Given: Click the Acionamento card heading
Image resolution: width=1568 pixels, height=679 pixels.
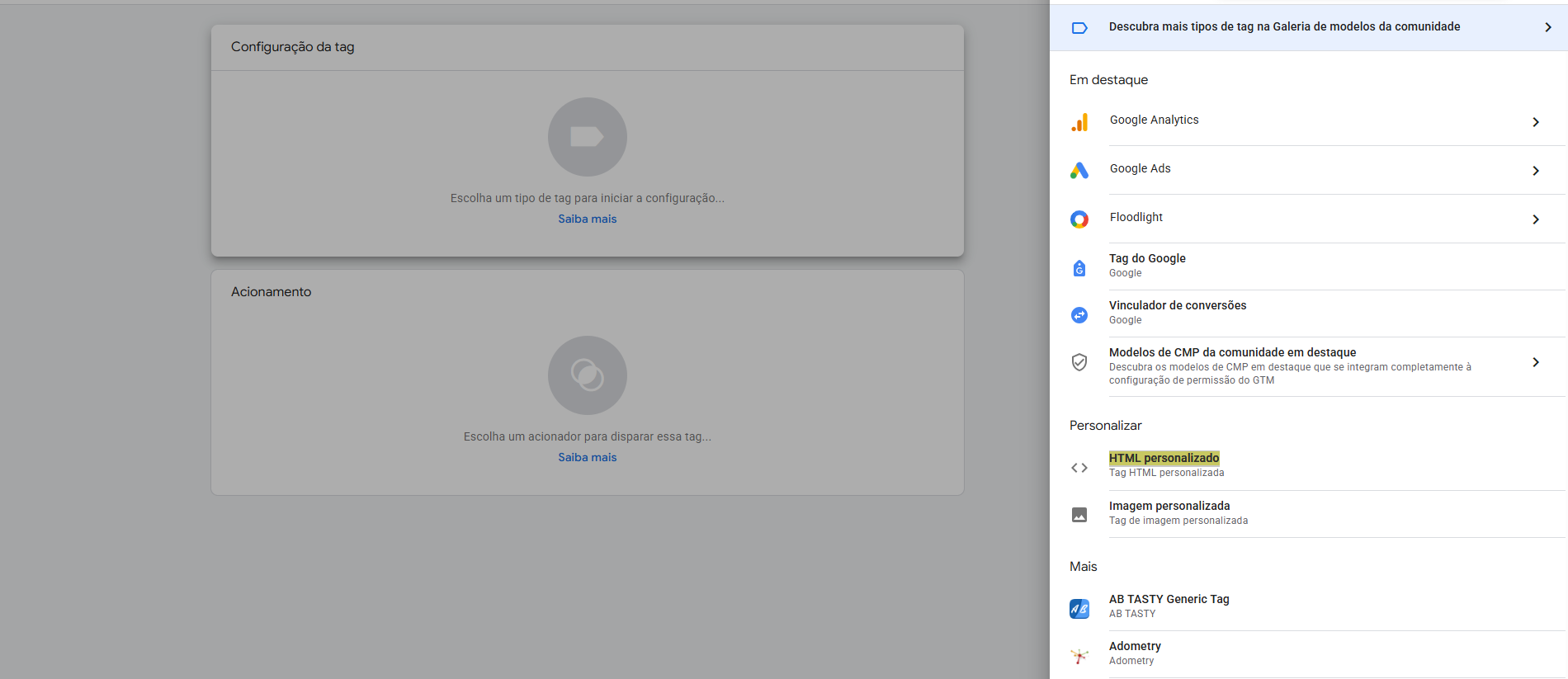Looking at the screenshot, I should coord(272,292).
